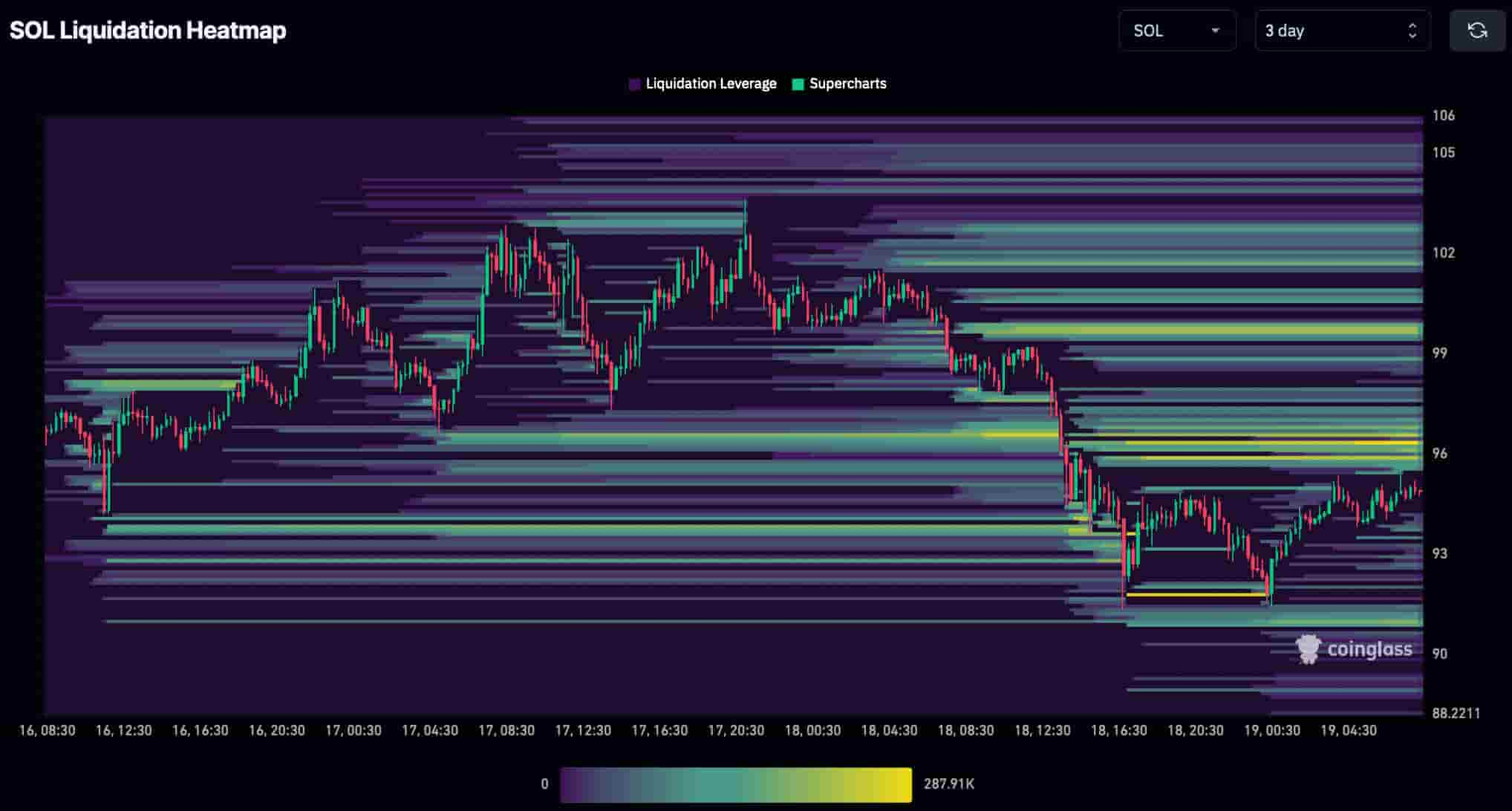The height and width of the screenshot is (811, 1512).
Task: Click the 16, 20:30 time axis label
Action: pos(276,730)
